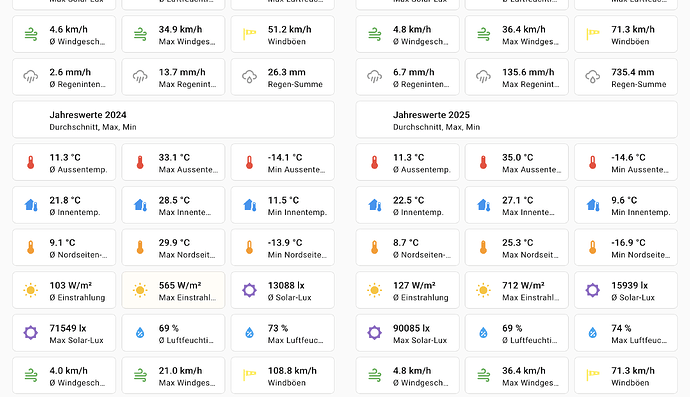Click the sun icon on the 565 W/m² card
Image resolution: width=690 pixels, height=397 pixels.
(140, 290)
